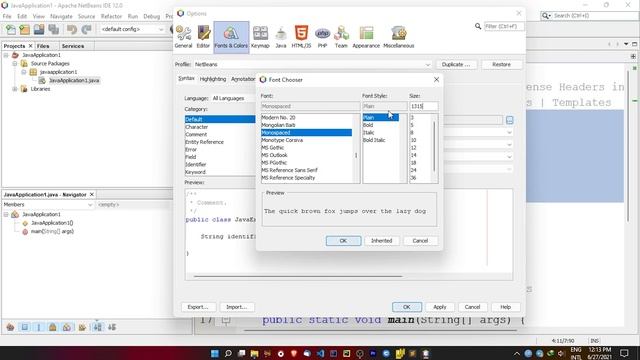This screenshot has width=640, height=360.
Task: Collapse the Source Packages node
Action: coord(15,63)
